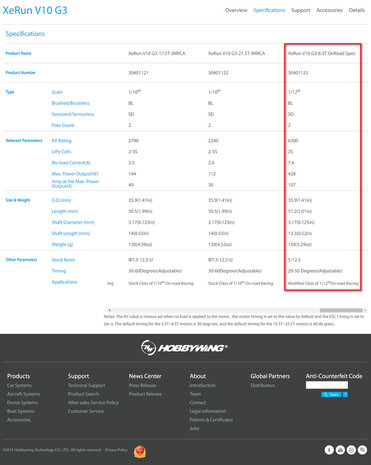Open After-sales Service Policy link
The width and height of the screenshot is (371, 465).
[93, 403]
